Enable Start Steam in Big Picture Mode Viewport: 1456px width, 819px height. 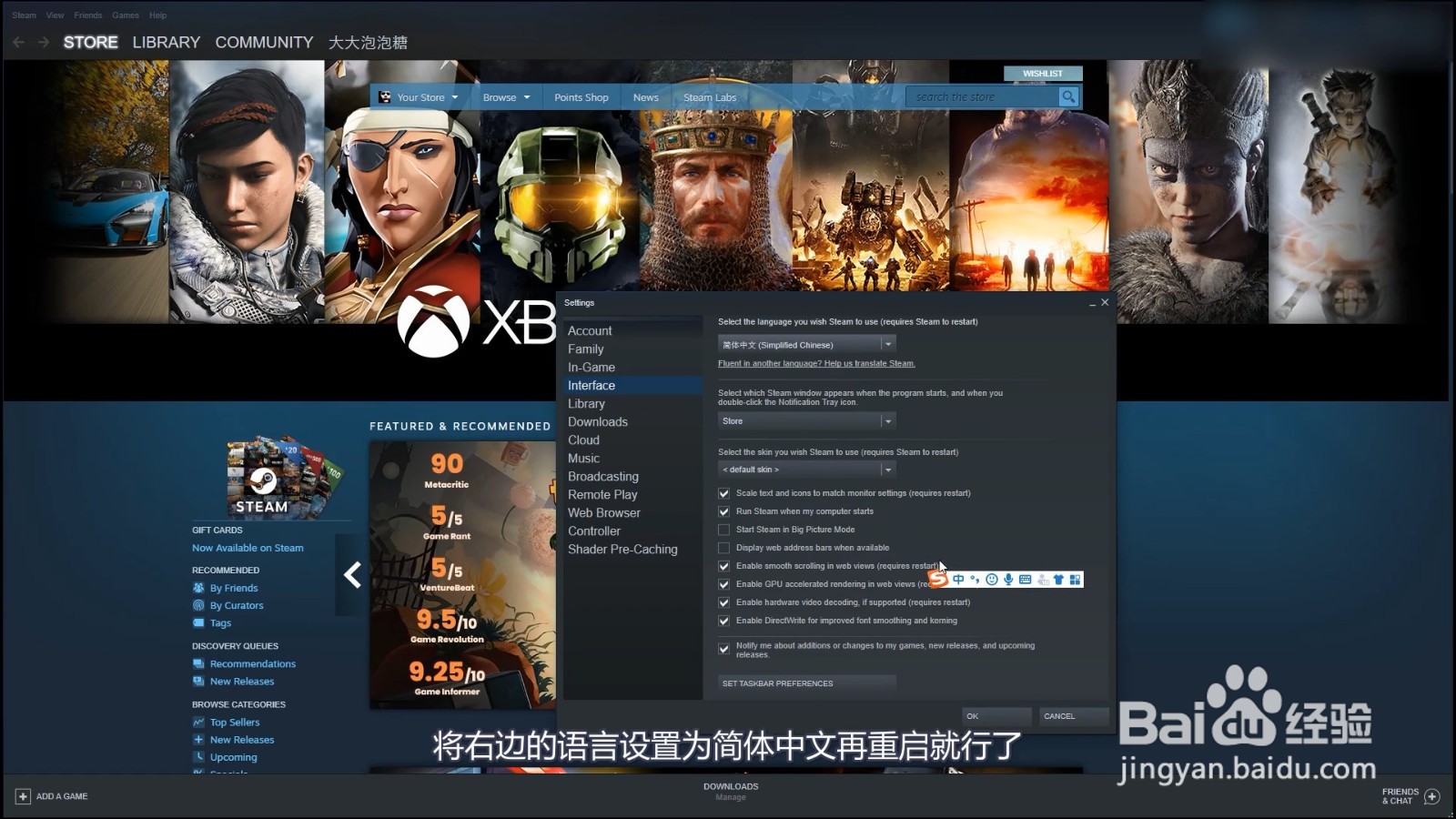tap(724, 530)
